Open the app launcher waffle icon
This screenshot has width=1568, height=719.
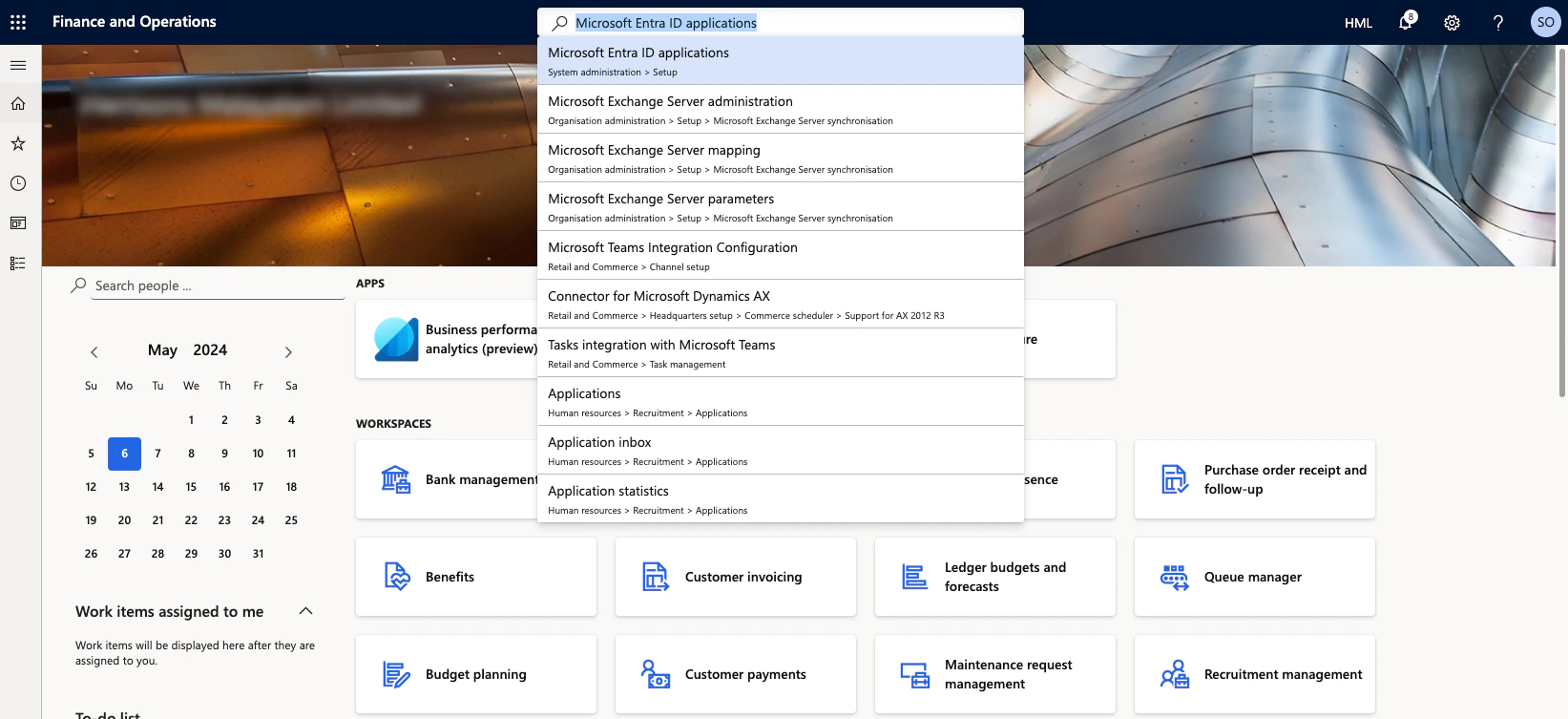[x=18, y=22]
